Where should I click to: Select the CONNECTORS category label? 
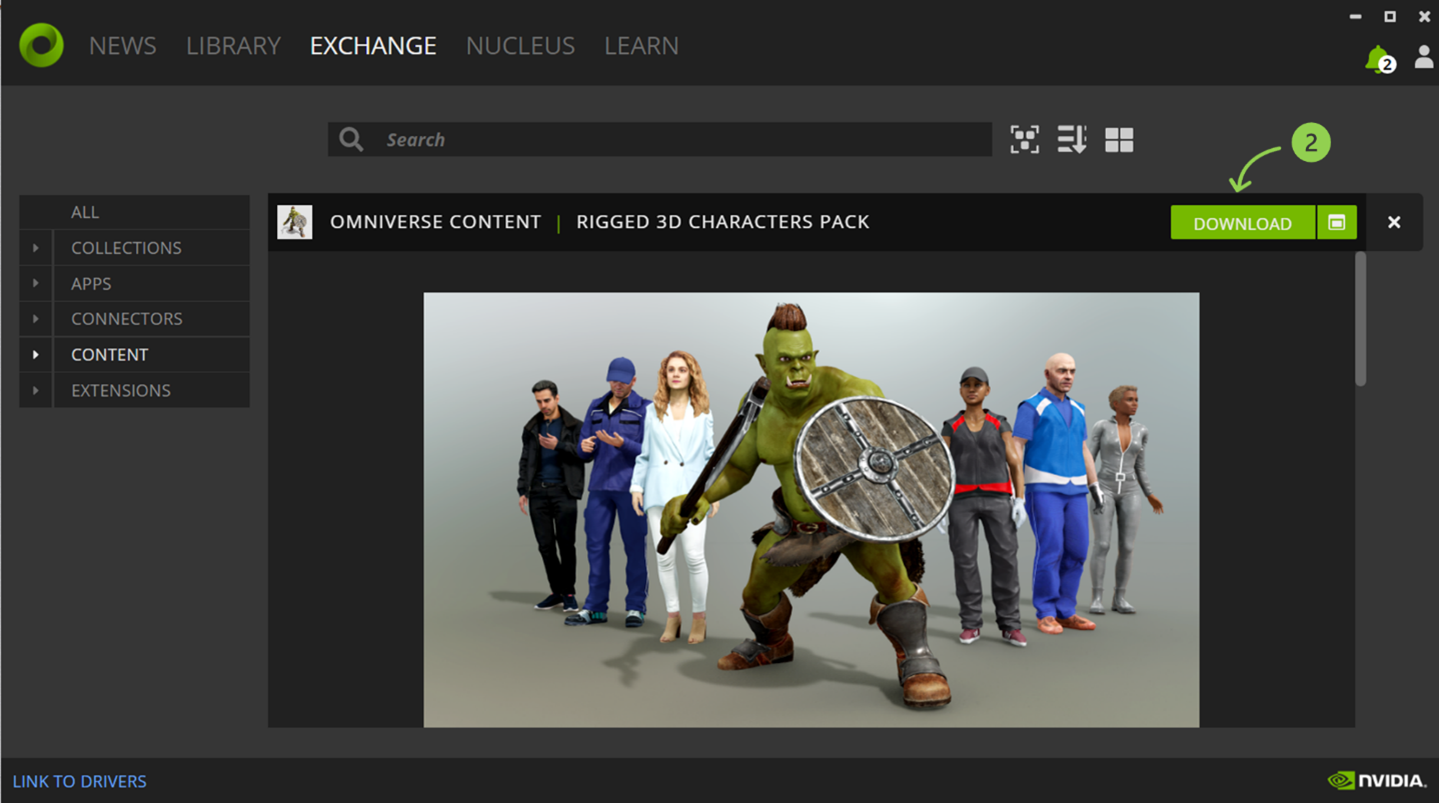pos(127,319)
